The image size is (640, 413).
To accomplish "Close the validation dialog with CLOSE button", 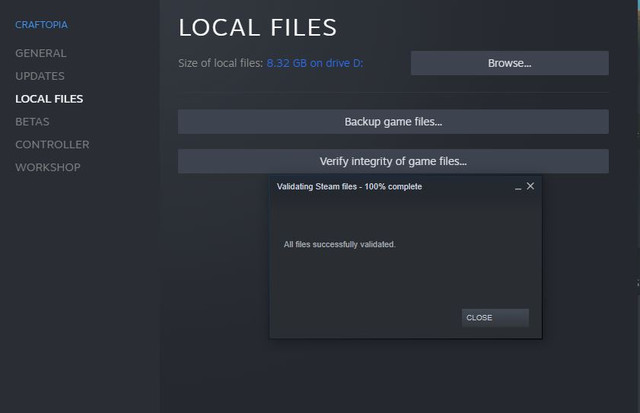I will (x=495, y=318).
